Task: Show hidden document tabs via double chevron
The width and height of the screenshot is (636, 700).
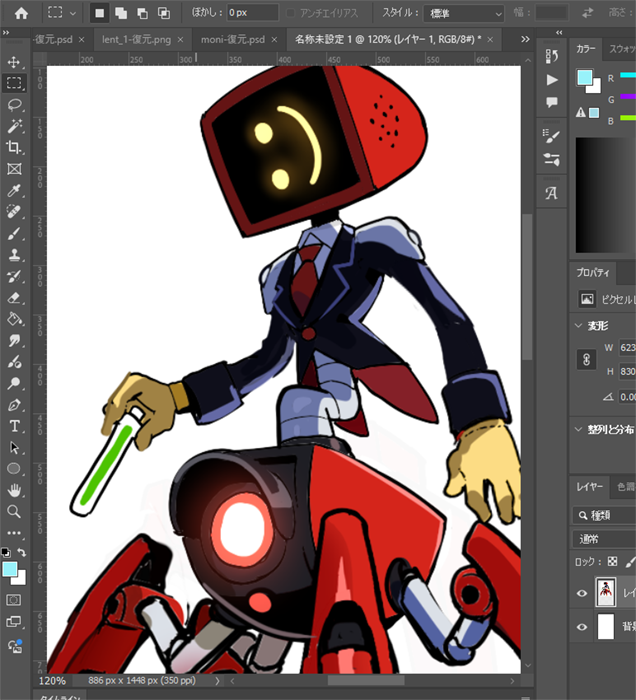Action: (525, 39)
